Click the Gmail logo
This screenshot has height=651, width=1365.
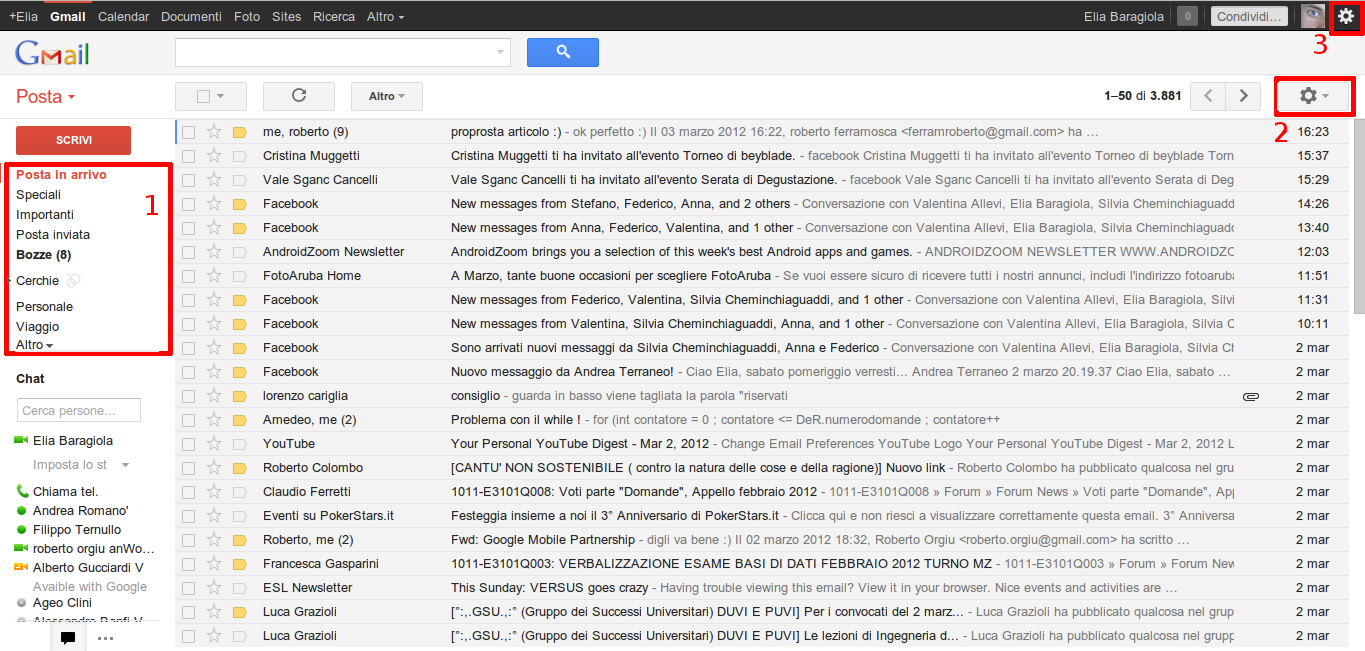(53, 53)
